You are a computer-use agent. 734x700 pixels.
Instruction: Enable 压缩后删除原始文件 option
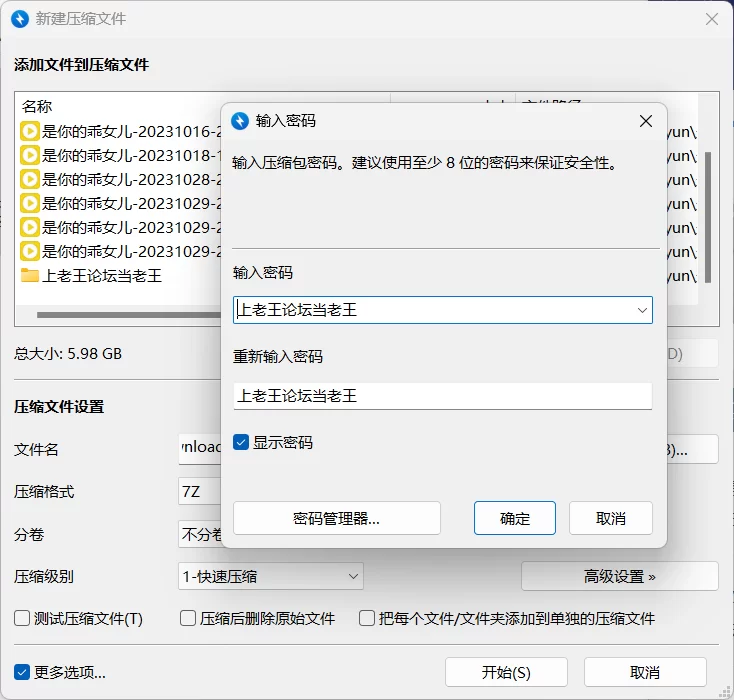[x=188, y=618]
